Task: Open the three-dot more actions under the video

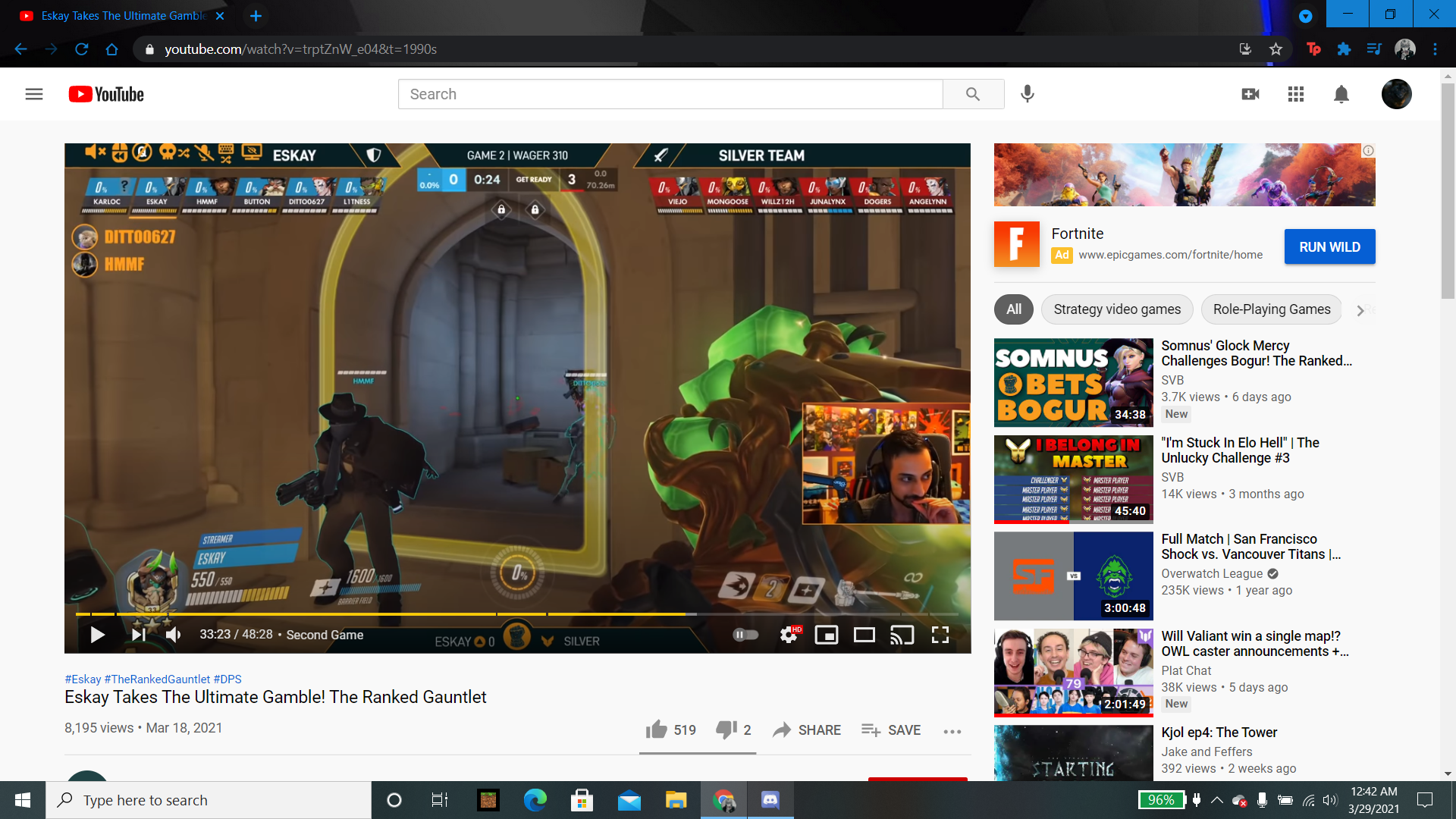Action: point(952,730)
